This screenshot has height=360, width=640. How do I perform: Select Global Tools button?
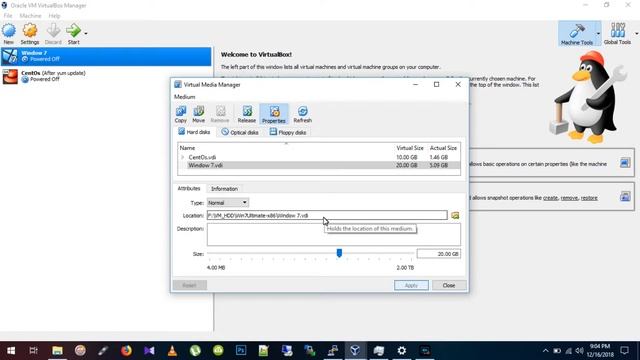[x=617, y=33]
